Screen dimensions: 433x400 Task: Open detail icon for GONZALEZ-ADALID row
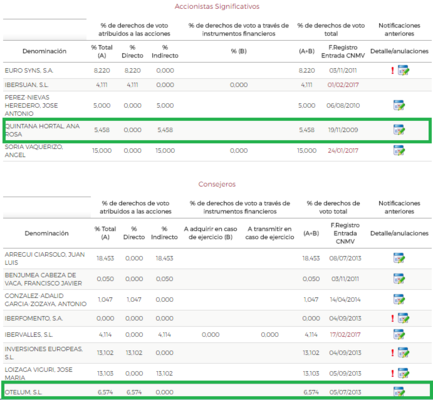click(x=399, y=299)
